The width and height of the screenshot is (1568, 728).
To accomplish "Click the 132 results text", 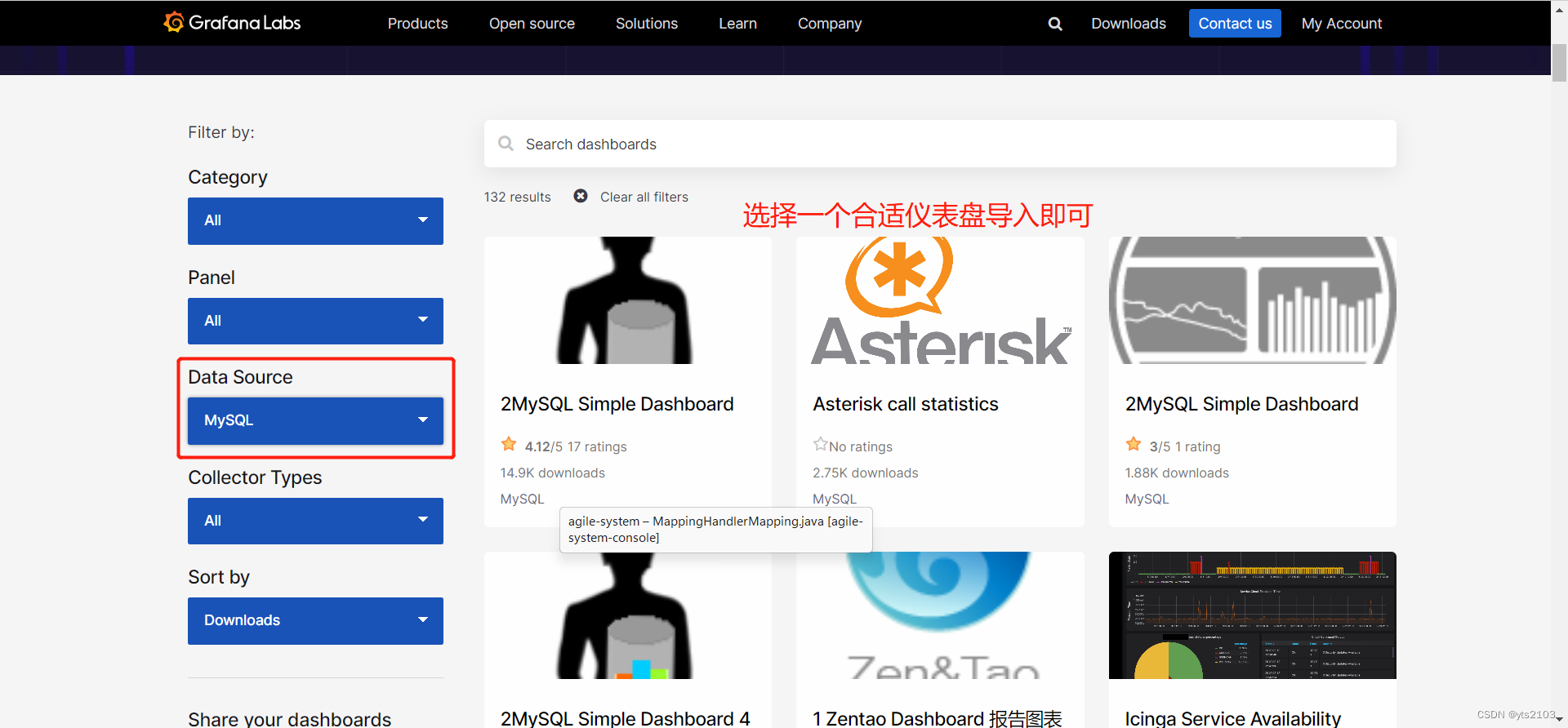I will coord(517,197).
